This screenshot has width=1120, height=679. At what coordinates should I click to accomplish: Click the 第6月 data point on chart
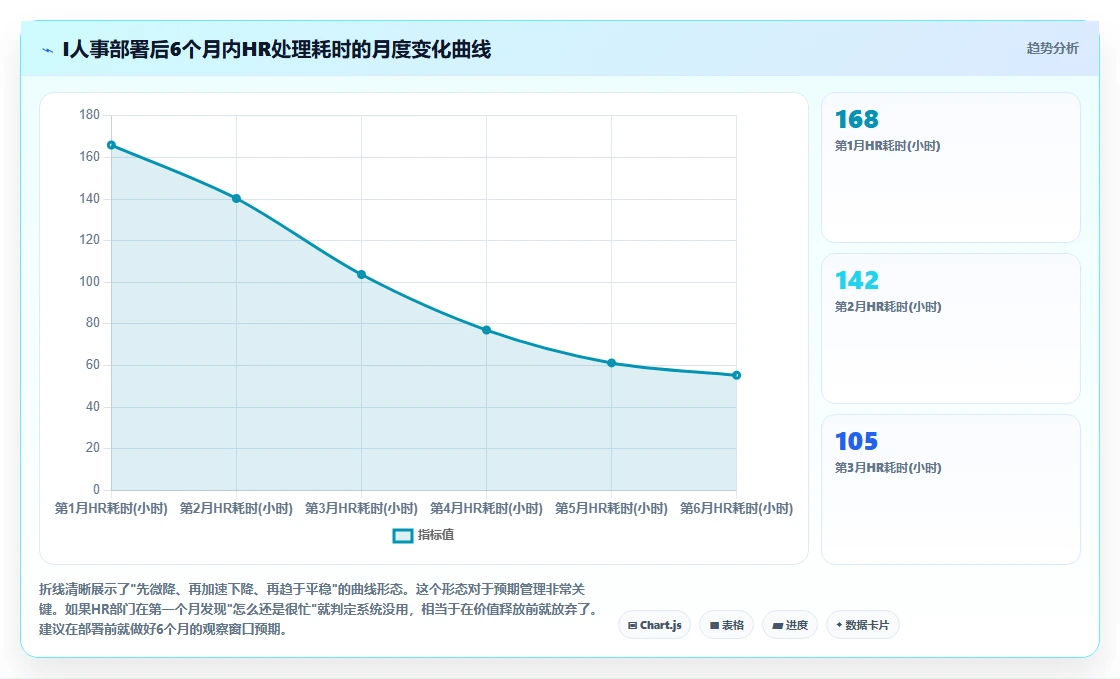coord(736,376)
